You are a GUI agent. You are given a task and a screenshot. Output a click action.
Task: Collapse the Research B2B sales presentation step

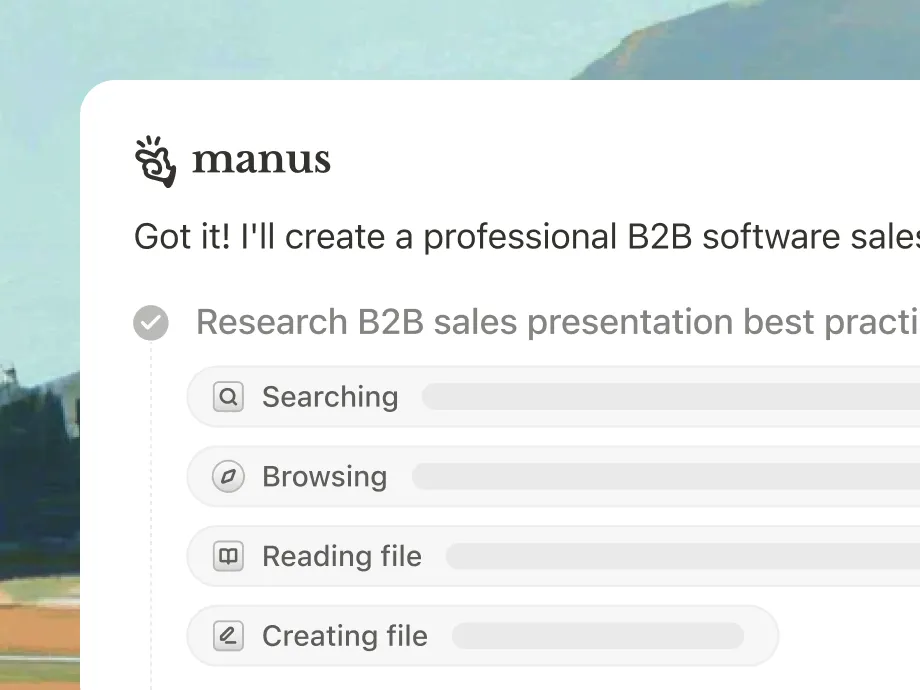point(556,322)
